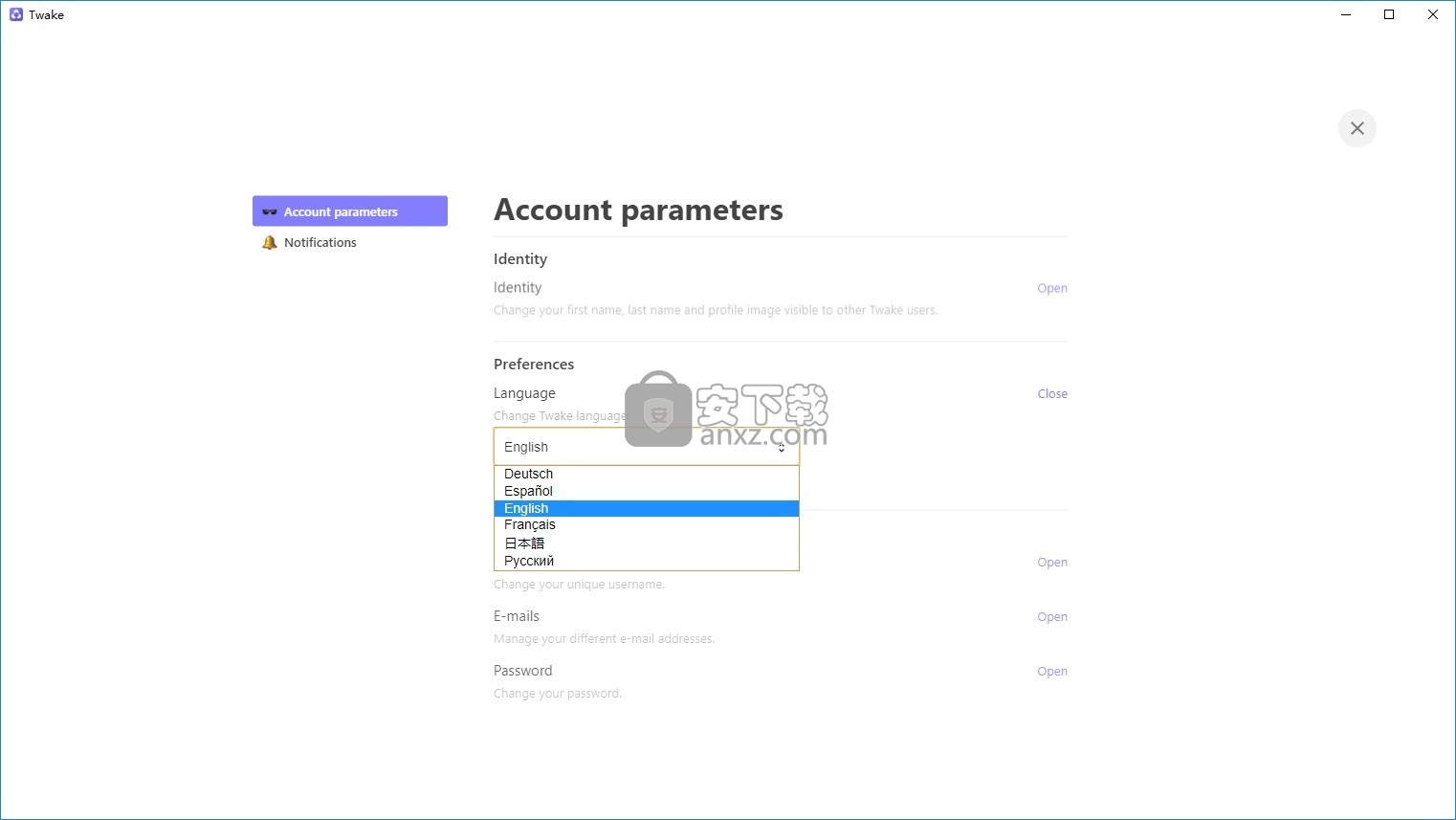This screenshot has width=1456, height=820.
Task: Select Español from the language list
Action: [x=647, y=491]
